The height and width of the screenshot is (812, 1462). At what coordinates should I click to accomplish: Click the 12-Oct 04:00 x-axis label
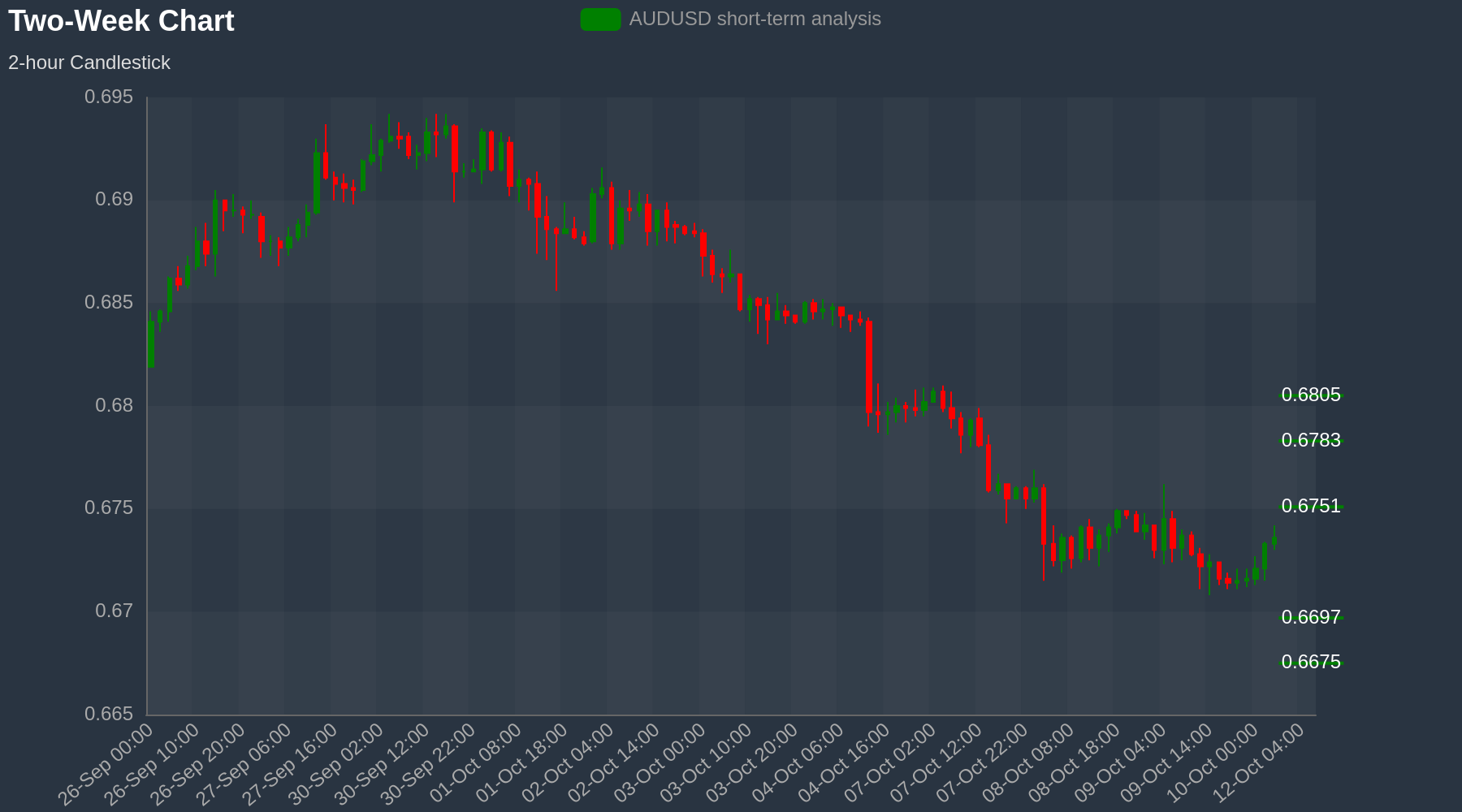(x=1257, y=765)
